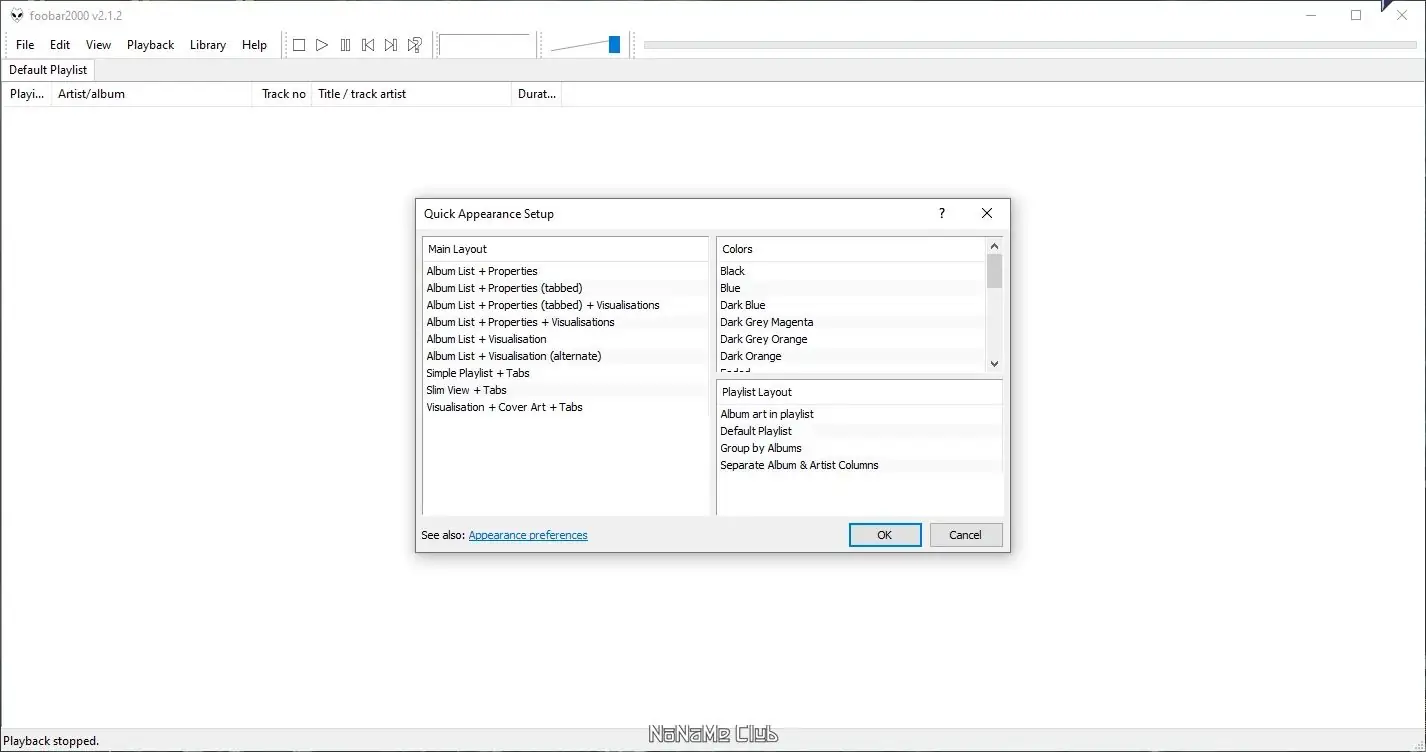This screenshot has height=752, width=1426.
Task: Start playback with the Play button
Action: (x=322, y=45)
